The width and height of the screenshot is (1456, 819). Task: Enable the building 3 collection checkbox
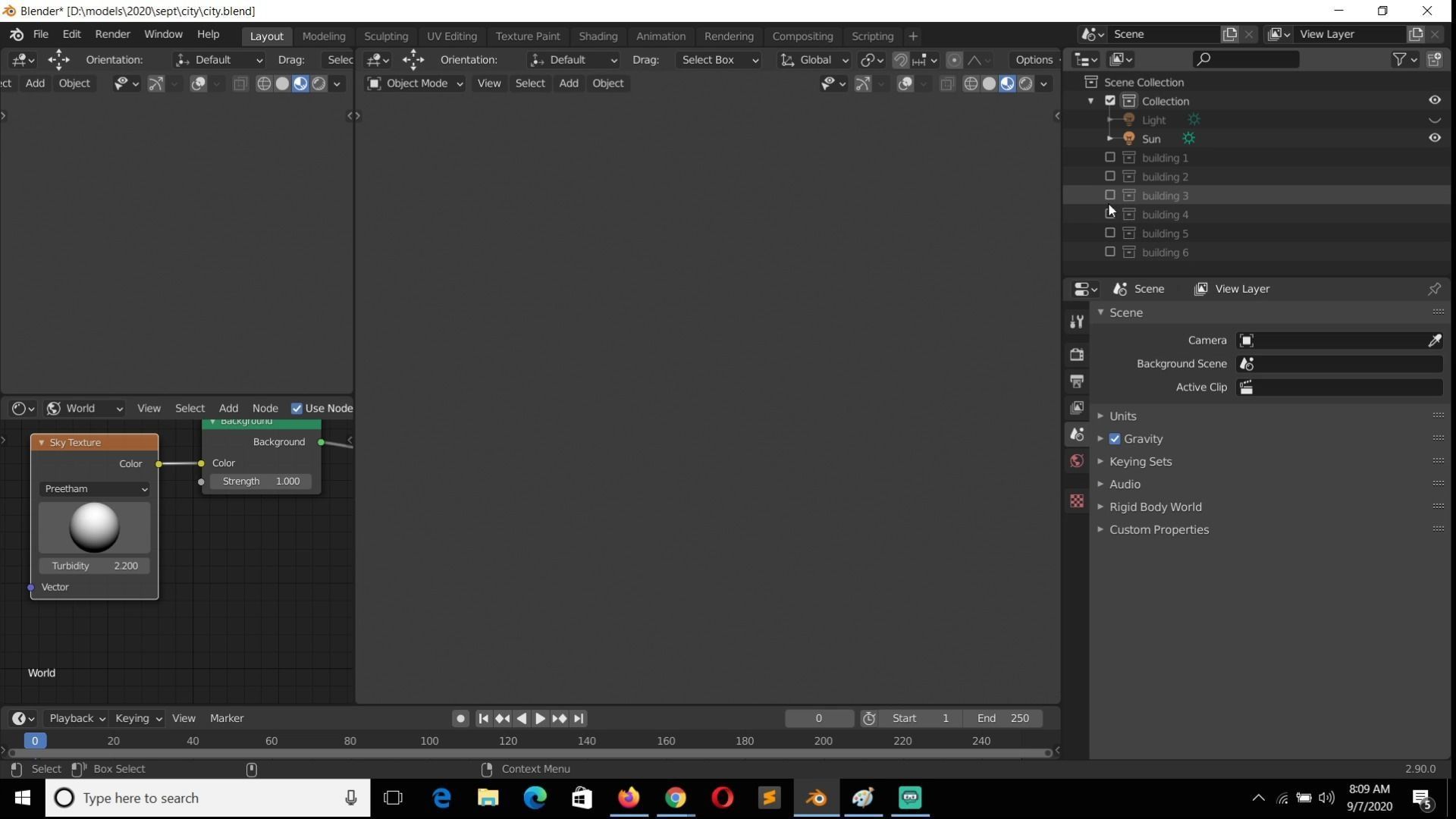tap(1110, 196)
